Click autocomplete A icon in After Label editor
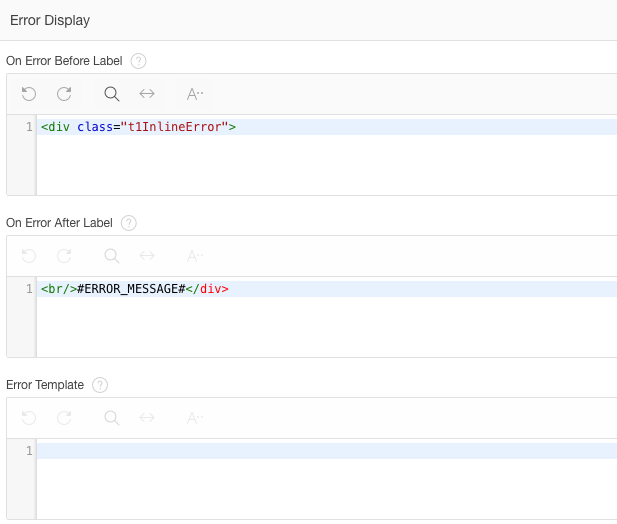Viewport: 617px width, 524px height. 195,256
